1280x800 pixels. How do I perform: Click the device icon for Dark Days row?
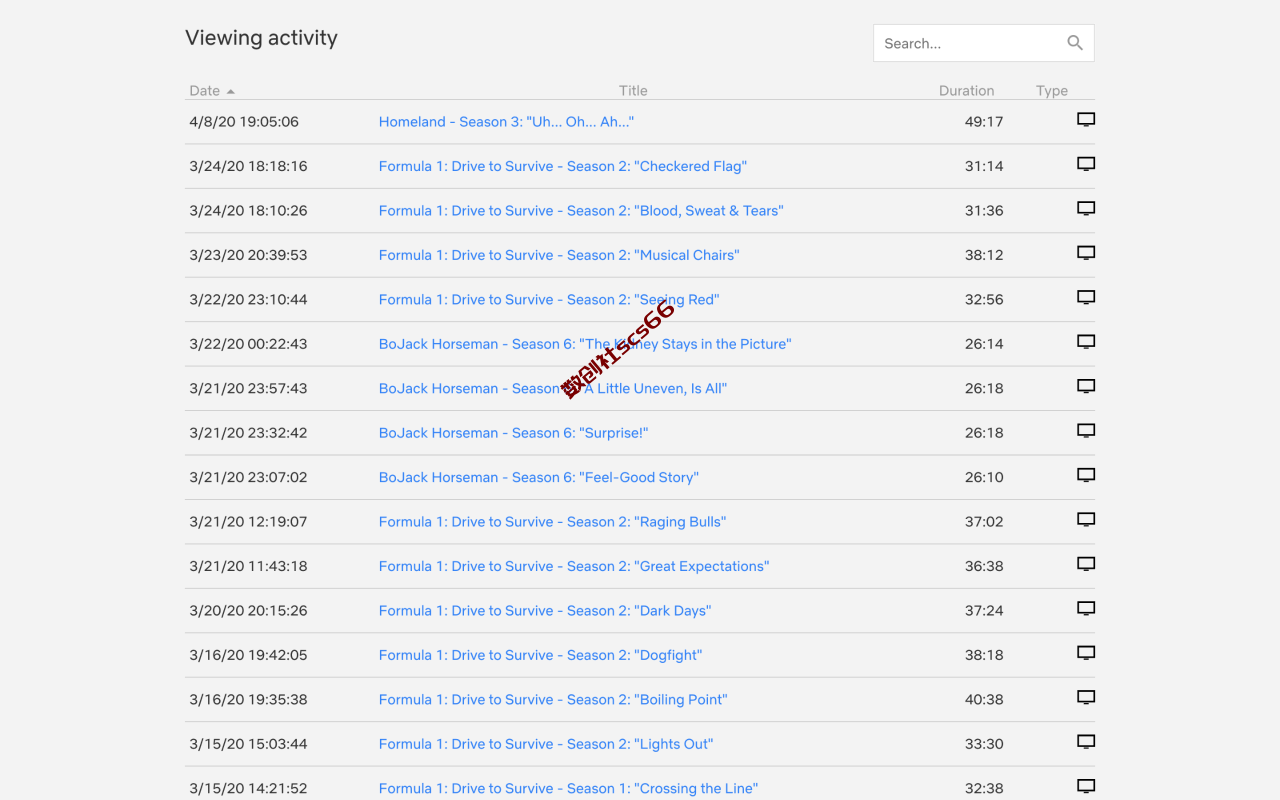[1086, 608]
